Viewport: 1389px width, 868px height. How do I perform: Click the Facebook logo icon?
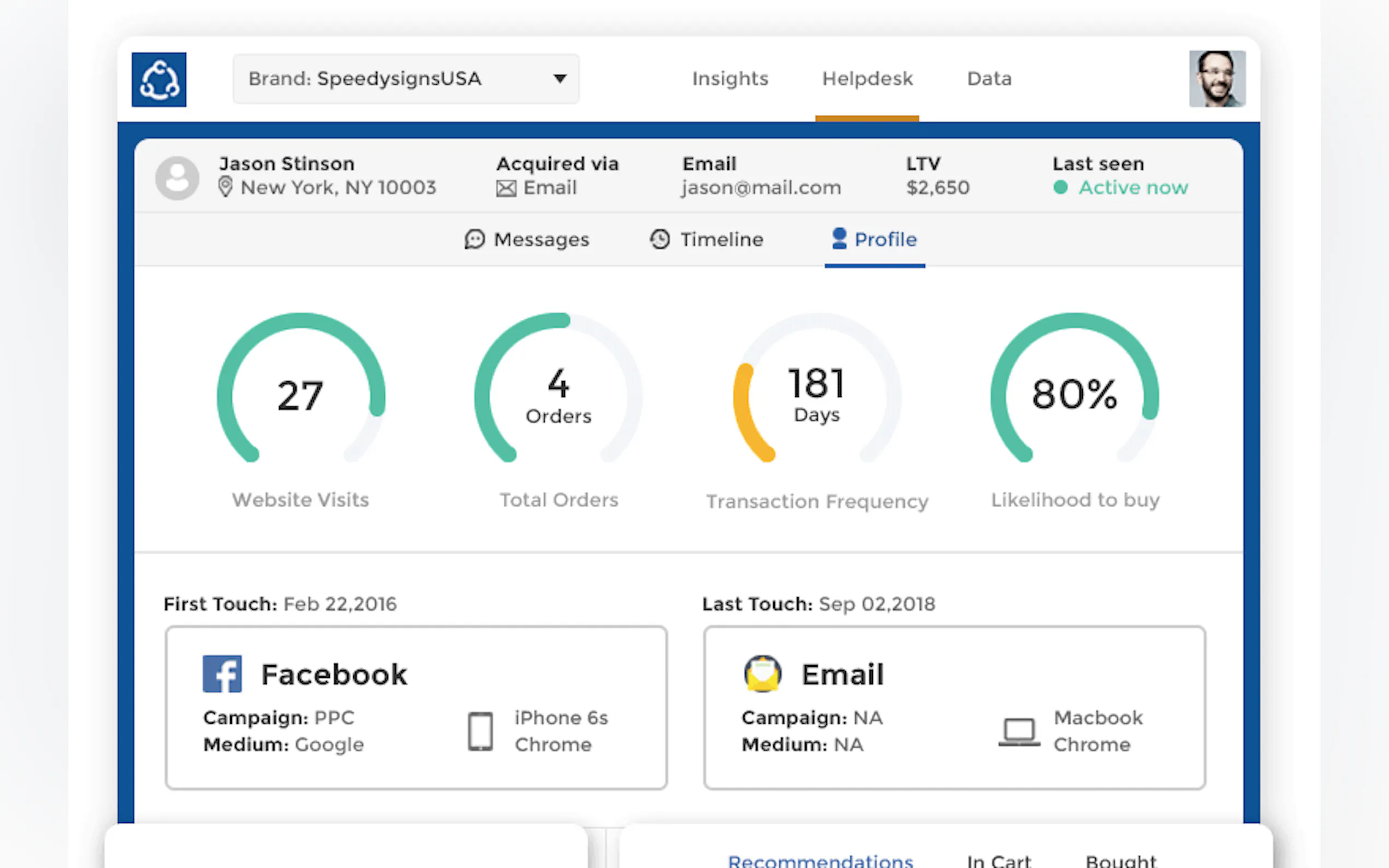tap(222, 674)
